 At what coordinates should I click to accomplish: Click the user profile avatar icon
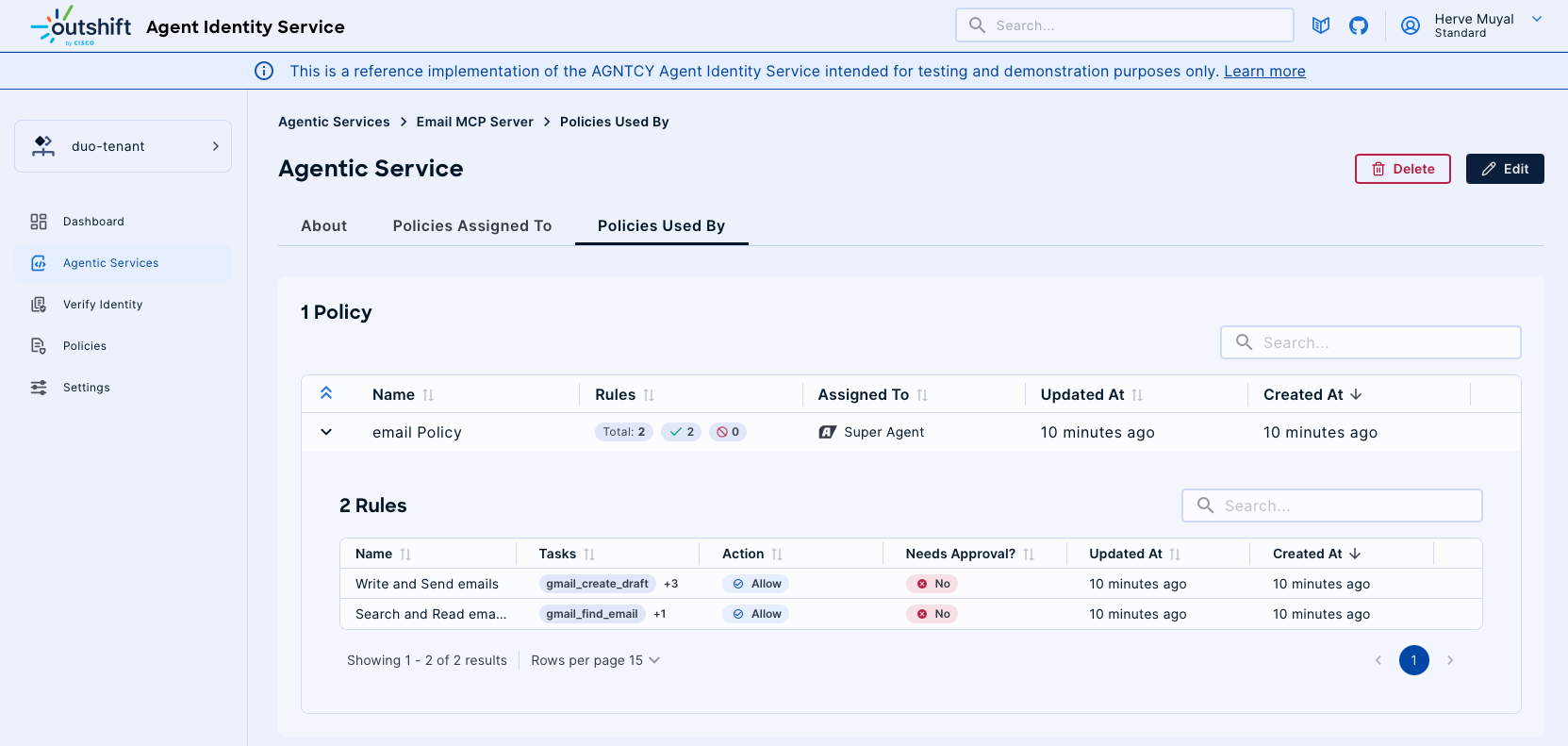(x=1411, y=25)
